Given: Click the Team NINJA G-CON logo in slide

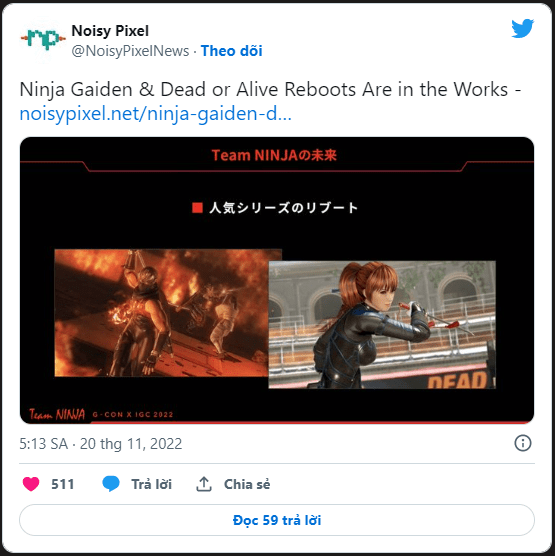Looking at the screenshot, I should pyautogui.click(x=101, y=414).
